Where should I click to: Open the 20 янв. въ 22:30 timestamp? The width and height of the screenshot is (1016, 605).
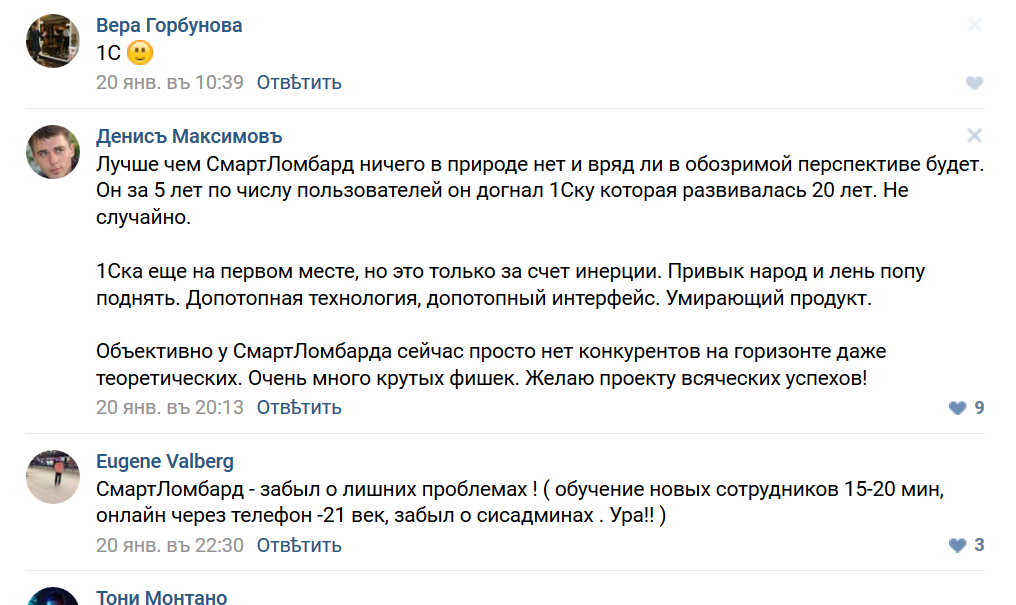(x=170, y=546)
